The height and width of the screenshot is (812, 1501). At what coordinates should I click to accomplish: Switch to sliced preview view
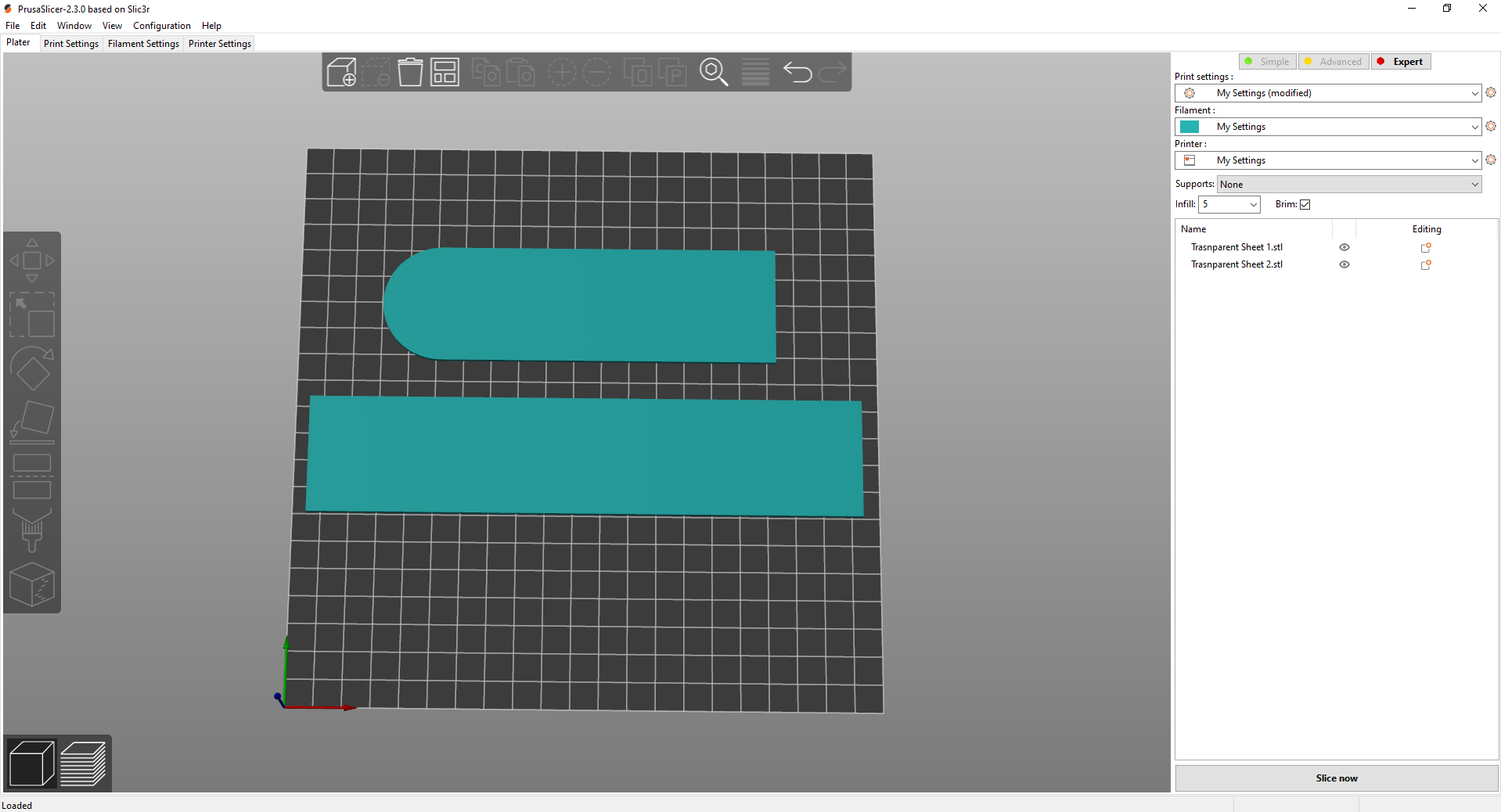[x=84, y=763]
